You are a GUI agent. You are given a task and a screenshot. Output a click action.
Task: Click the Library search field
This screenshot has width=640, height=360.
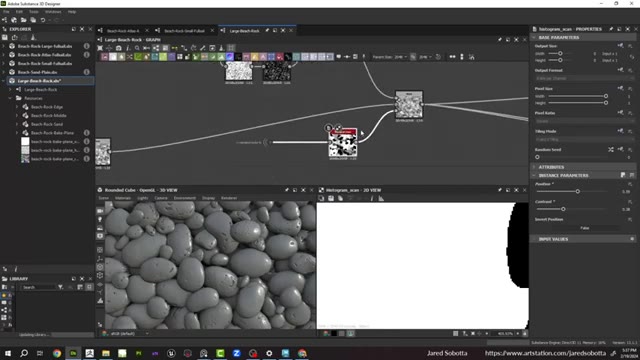pos(38,287)
